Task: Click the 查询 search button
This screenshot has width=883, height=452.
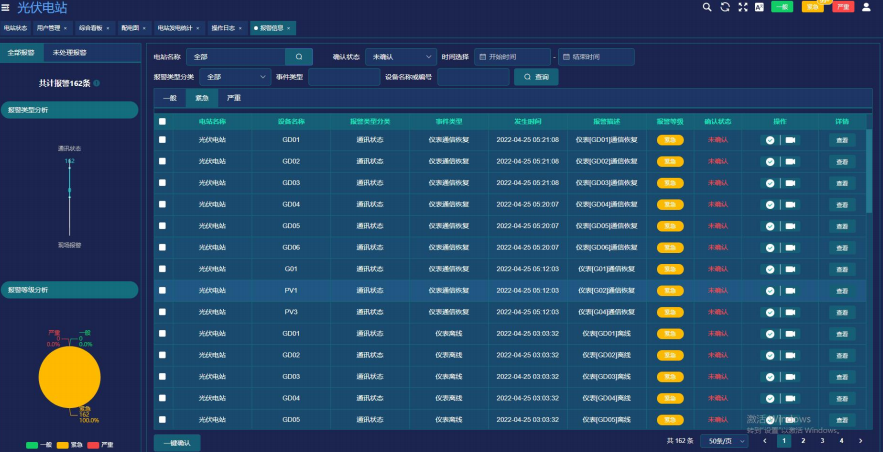Action: (536, 76)
